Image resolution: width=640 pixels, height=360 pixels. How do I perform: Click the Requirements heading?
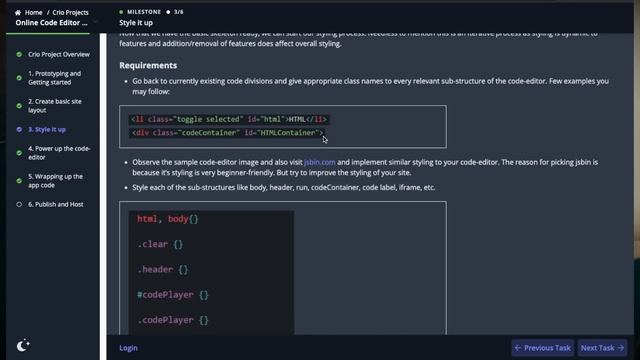(148, 65)
